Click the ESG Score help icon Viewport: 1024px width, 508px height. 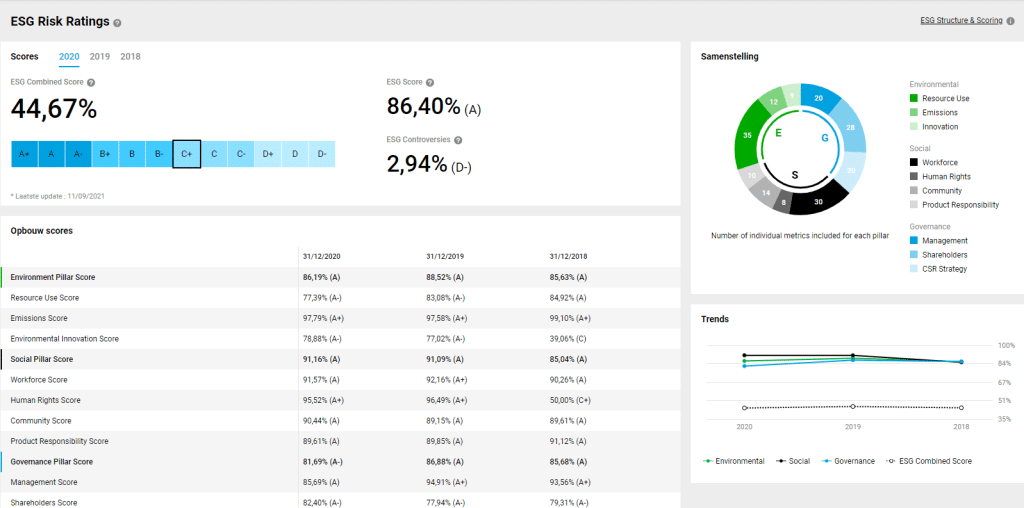pyautogui.click(x=430, y=83)
